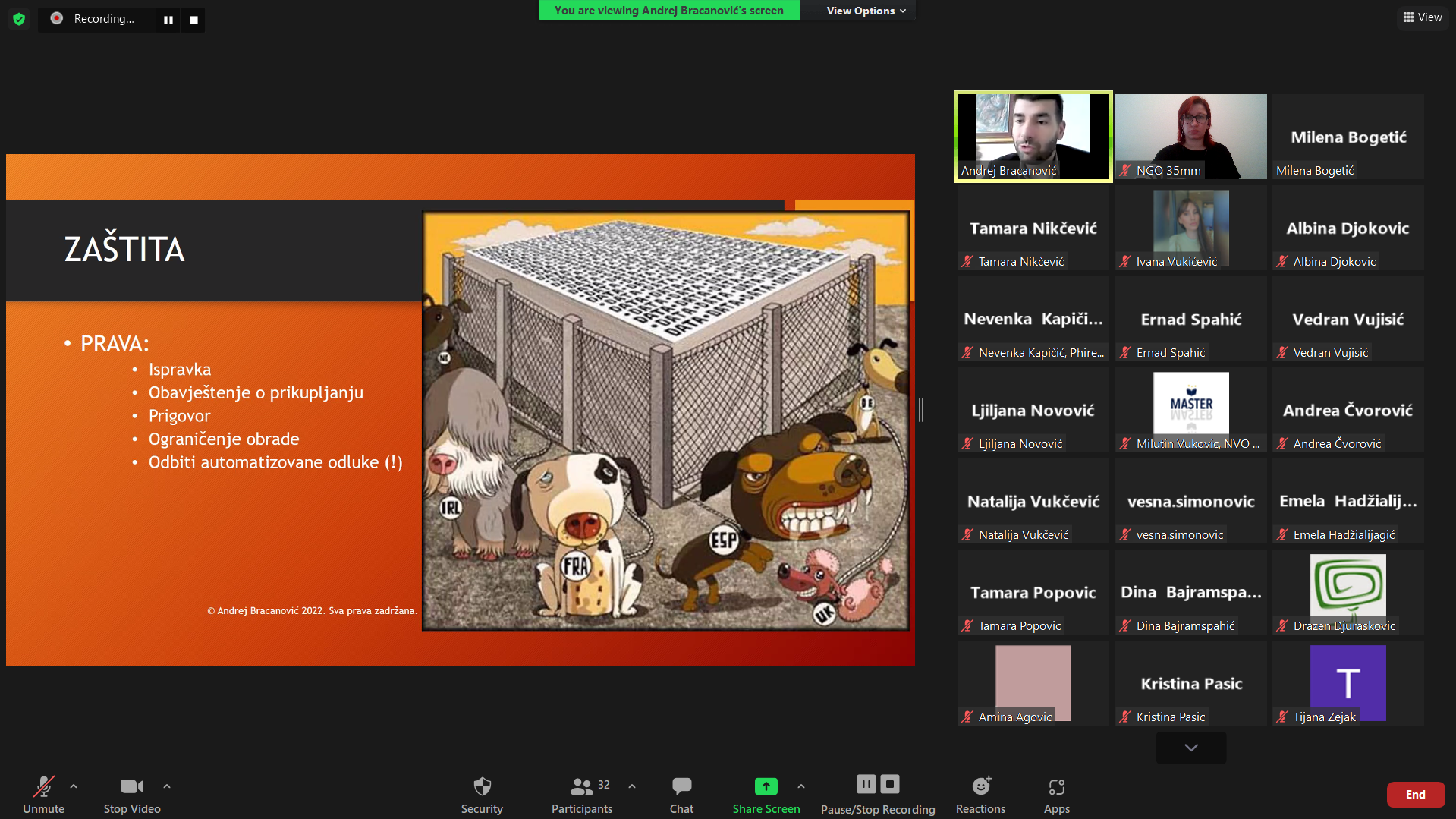Stop the recording from the top indicator

tap(193, 20)
